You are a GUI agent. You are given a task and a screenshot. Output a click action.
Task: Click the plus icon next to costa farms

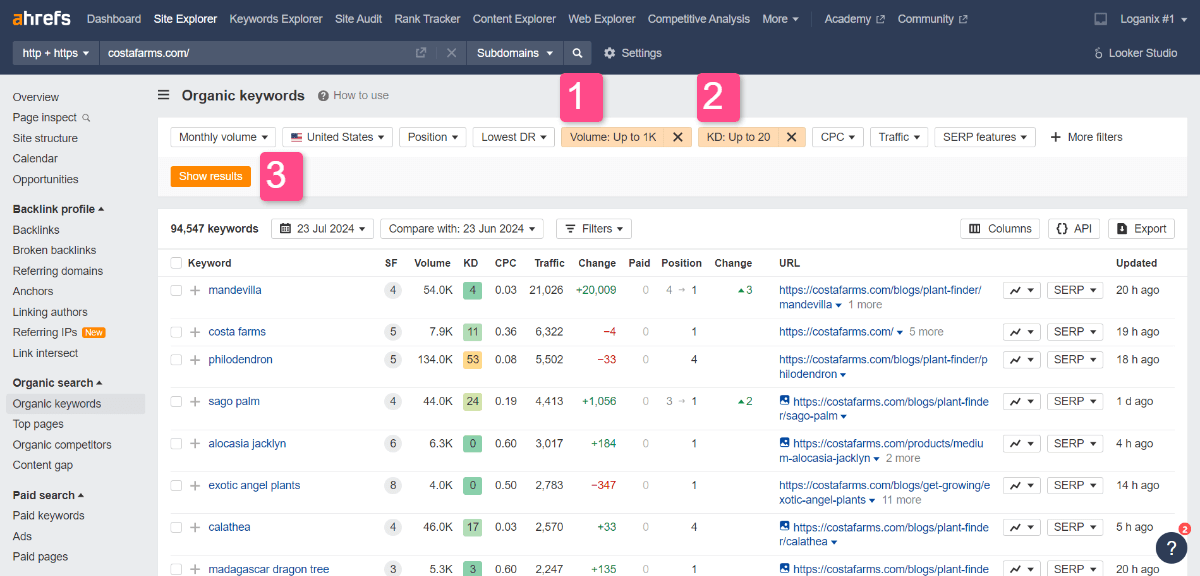[195, 332]
